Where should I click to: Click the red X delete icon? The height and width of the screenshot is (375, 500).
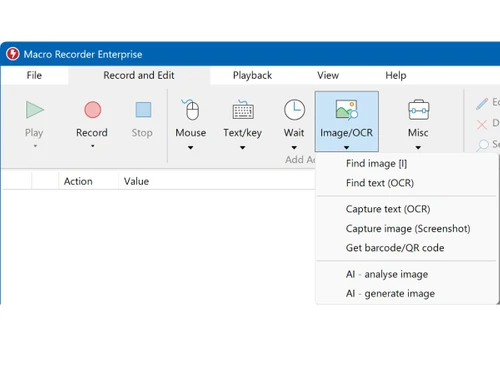[x=482, y=125]
